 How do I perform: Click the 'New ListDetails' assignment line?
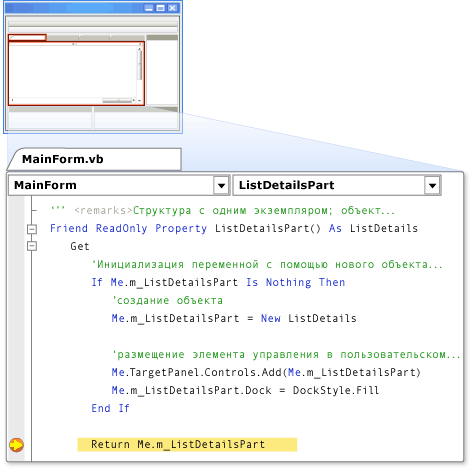(x=234, y=319)
